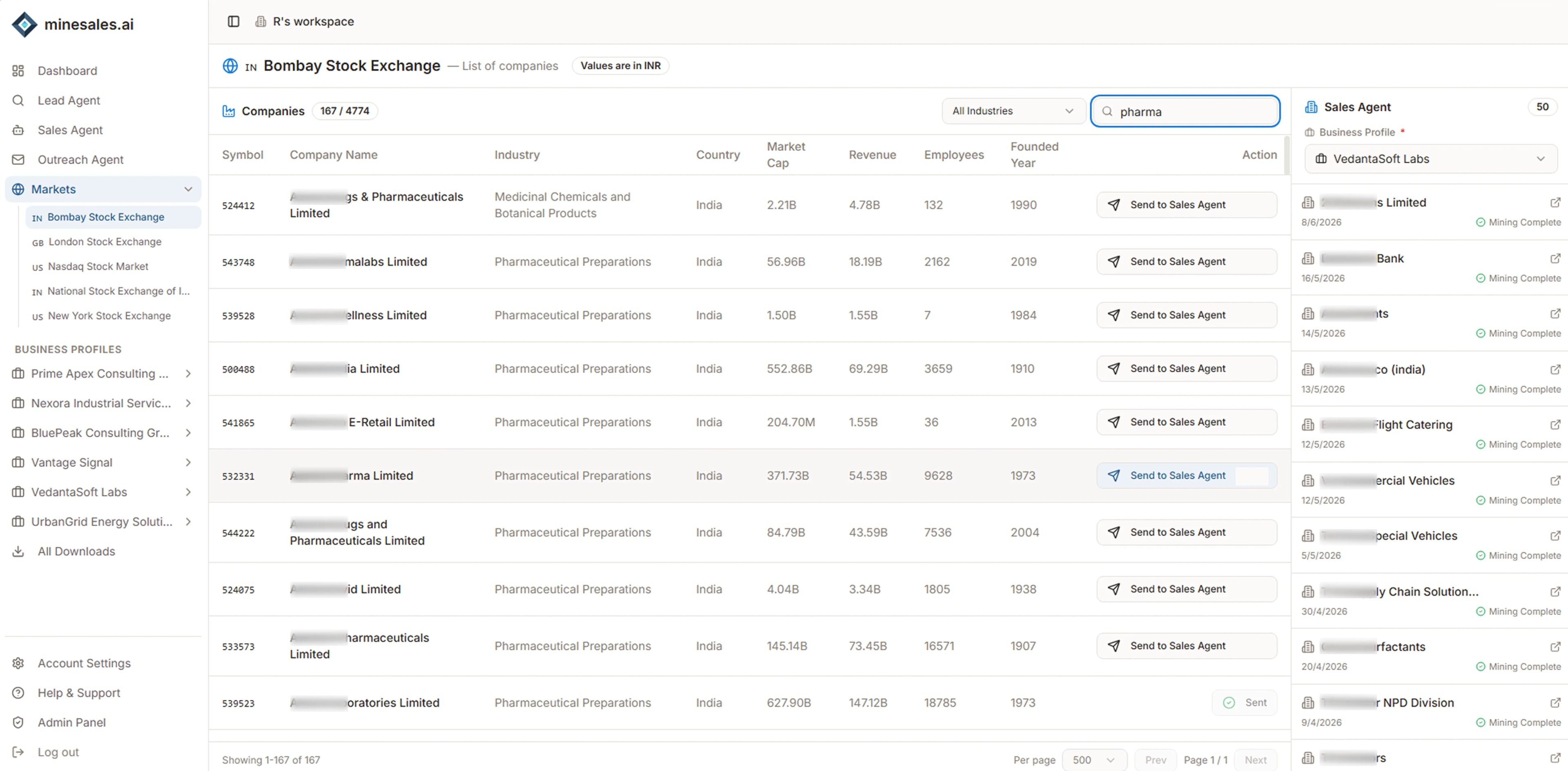Select National Stock Exchange of India
The height and width of the screenshot is (771, 1568).
tap(118, 292)
